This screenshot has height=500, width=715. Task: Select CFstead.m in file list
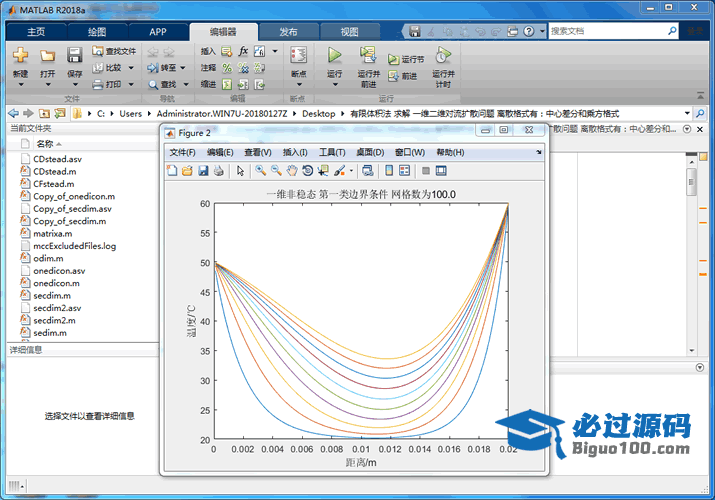tap(53, 184)
